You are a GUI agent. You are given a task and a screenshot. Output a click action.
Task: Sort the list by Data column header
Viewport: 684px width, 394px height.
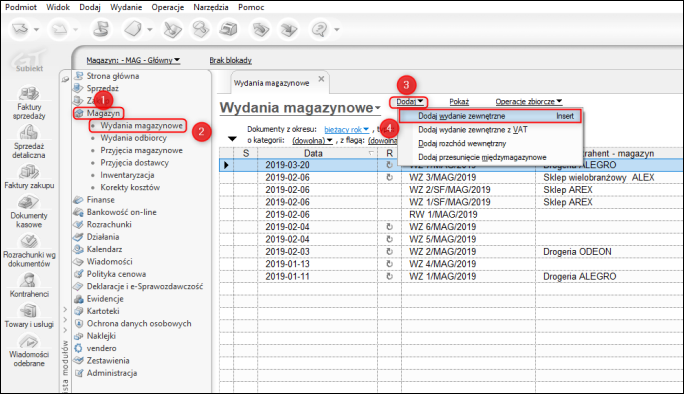[317, 153]
